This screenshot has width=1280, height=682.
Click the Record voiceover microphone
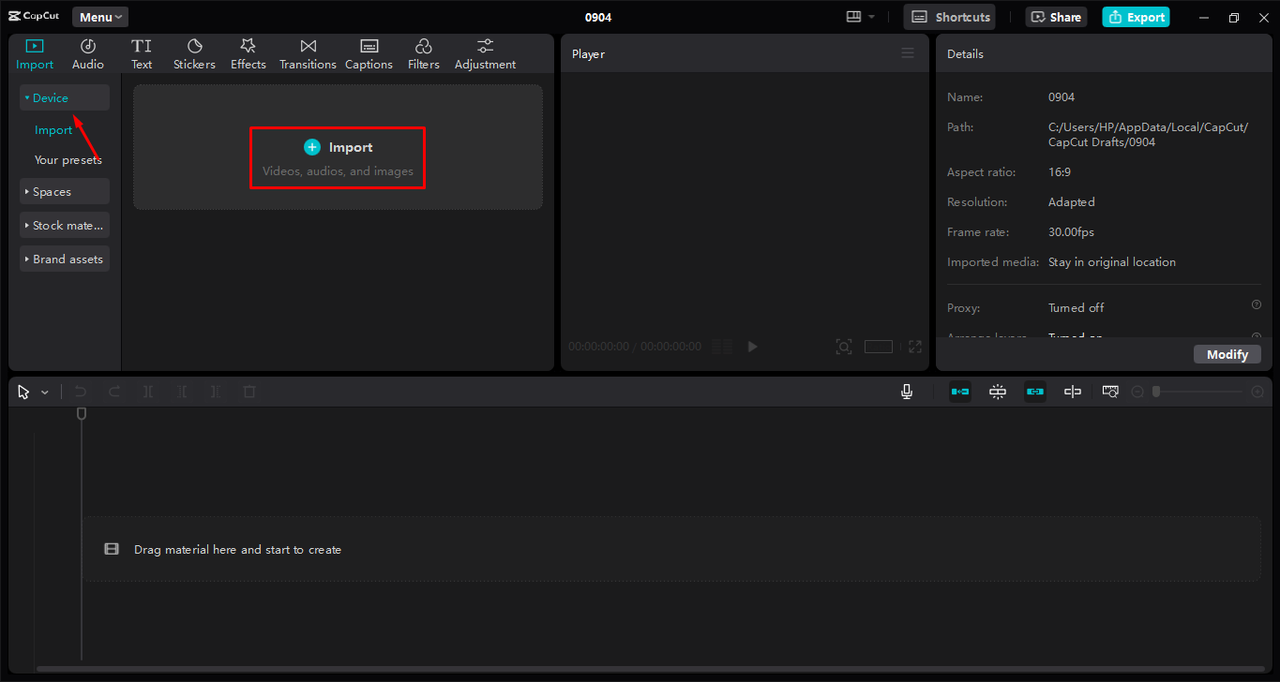907,392
